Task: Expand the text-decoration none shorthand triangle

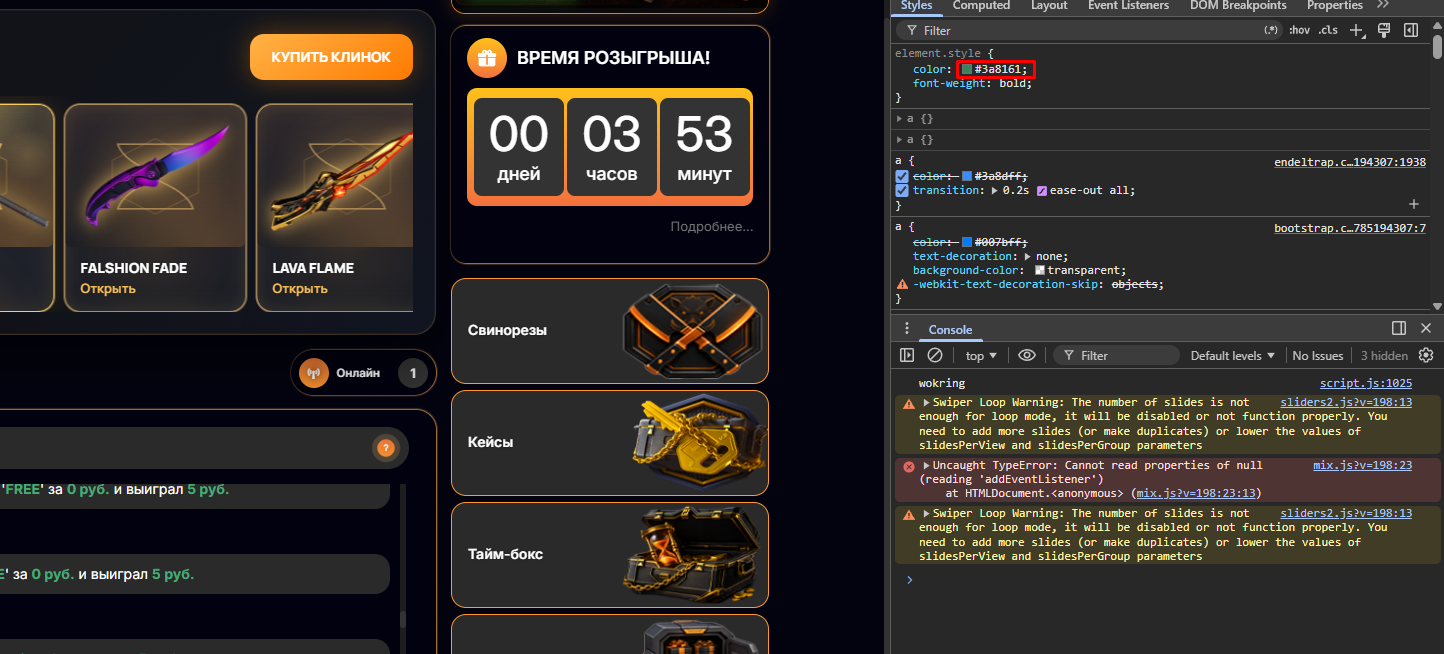Action: click(1028, 256)
